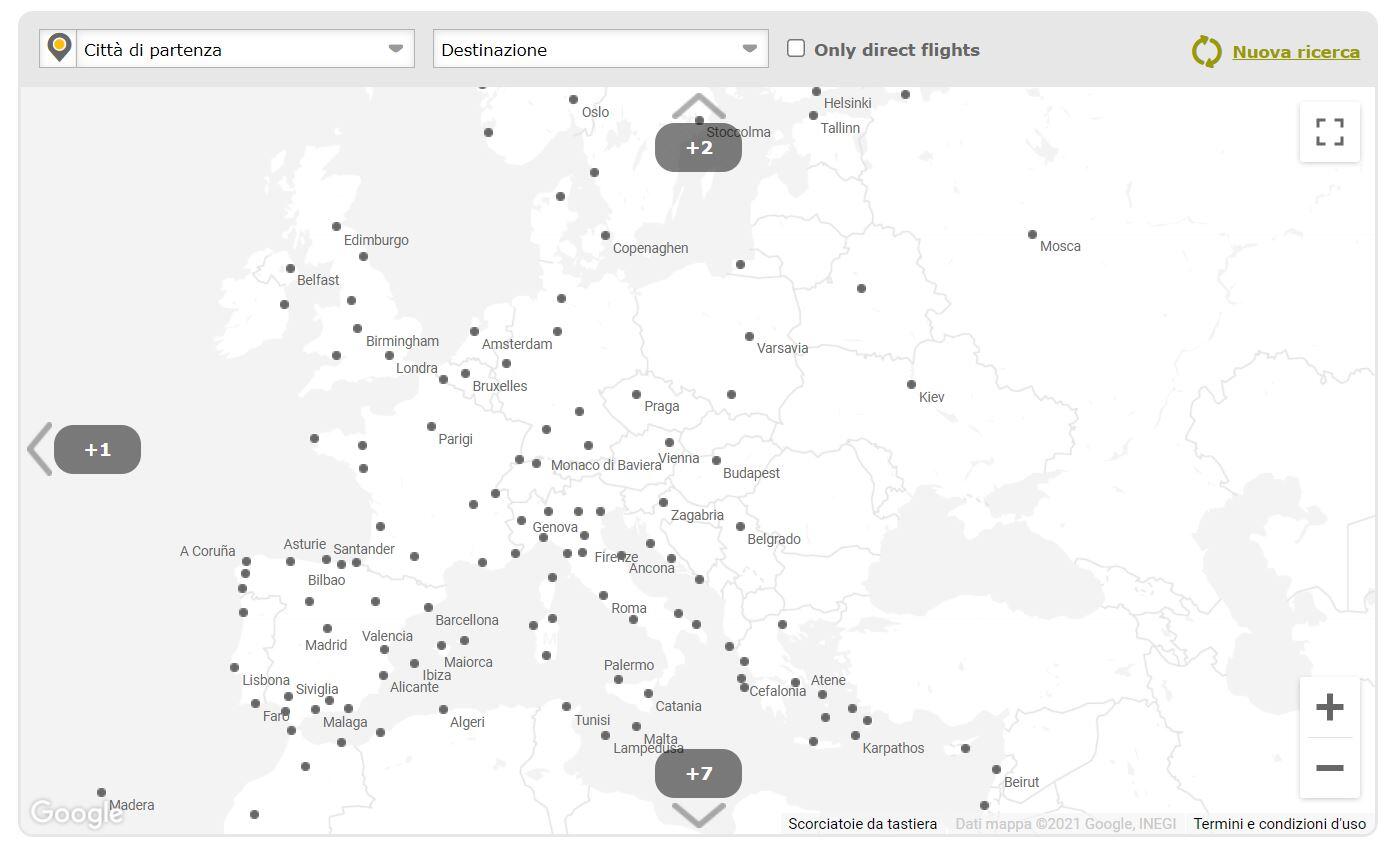Image resolution: width=1396 pixels, height=848 pixels.
Task: Pan map down with the bottom chevron arrow
Action: click(698, 815)
